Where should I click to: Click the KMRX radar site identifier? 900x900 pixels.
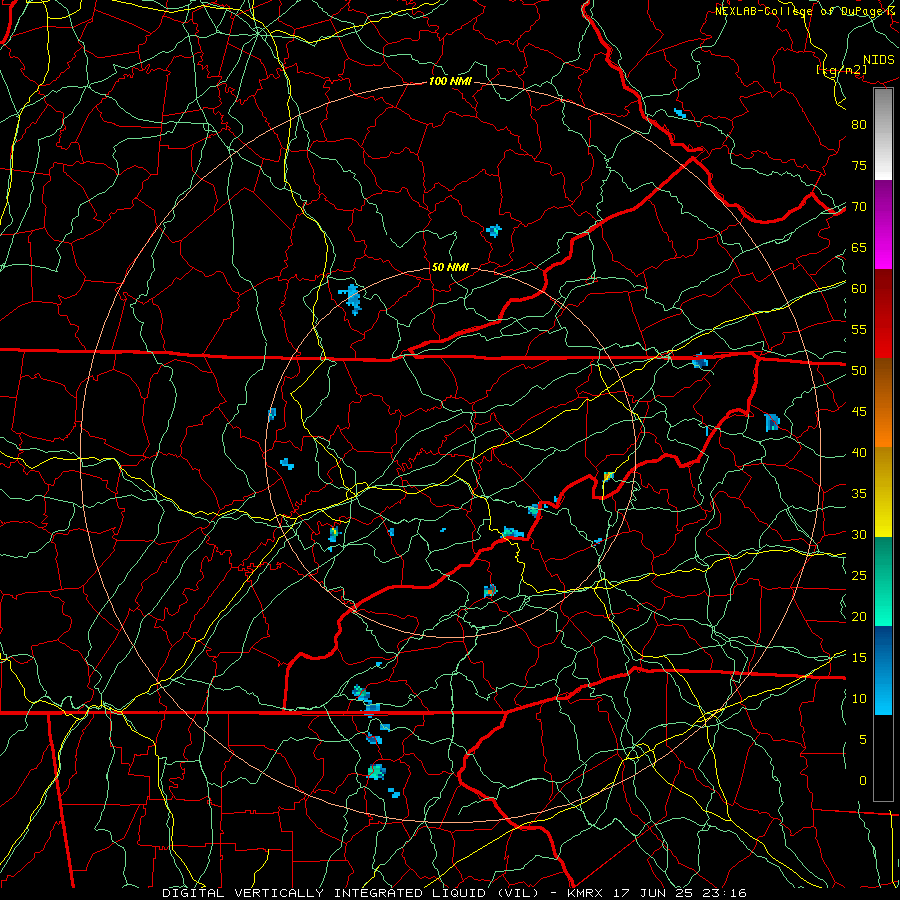tap(585, 893)
